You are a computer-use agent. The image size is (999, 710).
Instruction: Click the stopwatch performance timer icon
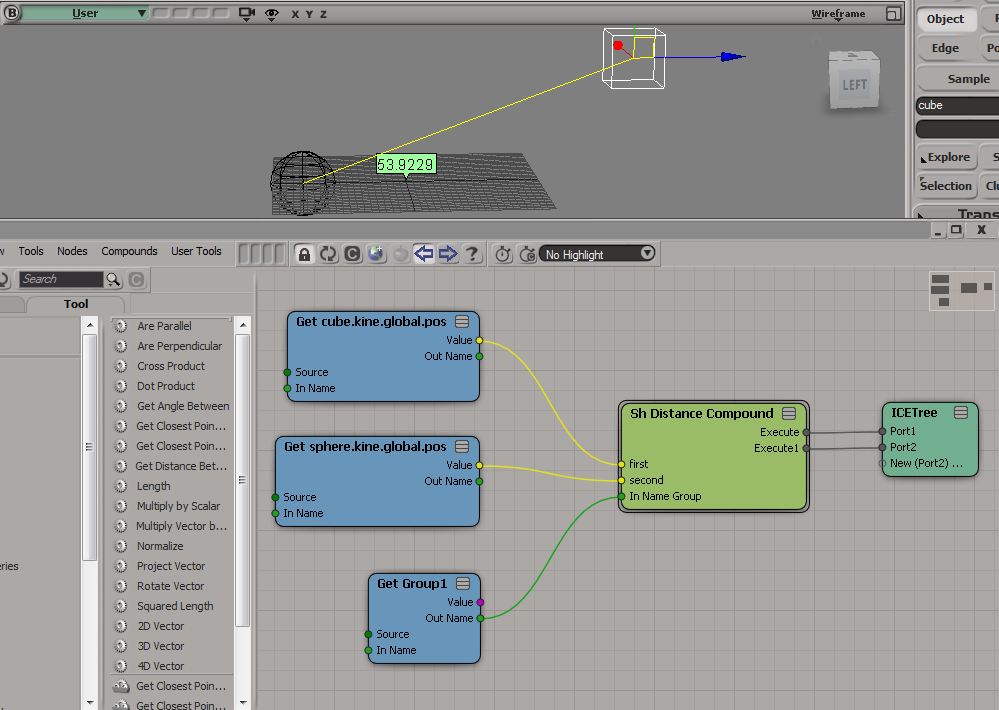(x=504, y=254)
